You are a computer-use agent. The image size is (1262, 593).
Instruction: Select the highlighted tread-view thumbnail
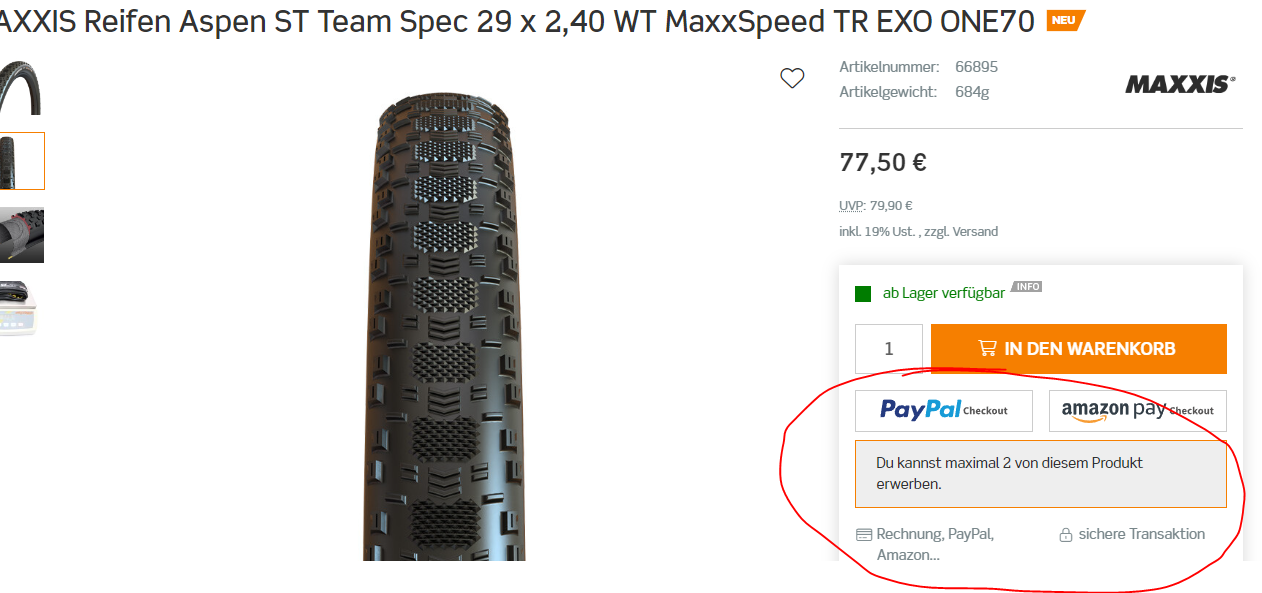point(21,161)
